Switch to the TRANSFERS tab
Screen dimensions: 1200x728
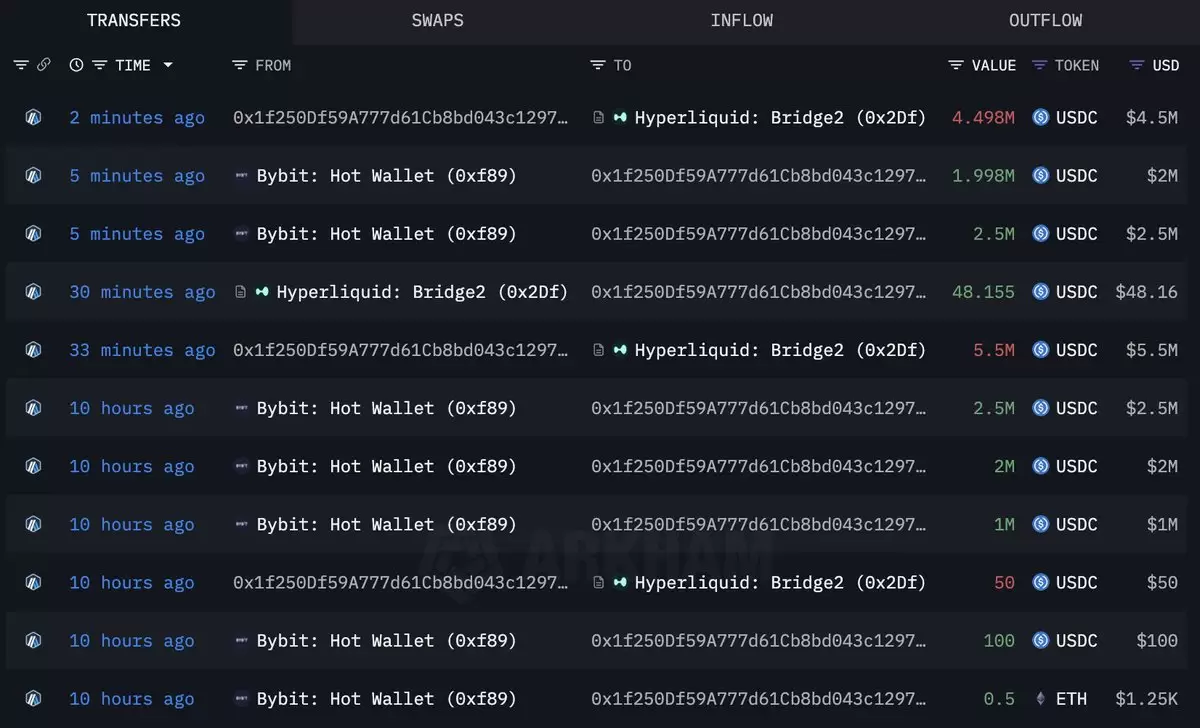pos(134,21)
